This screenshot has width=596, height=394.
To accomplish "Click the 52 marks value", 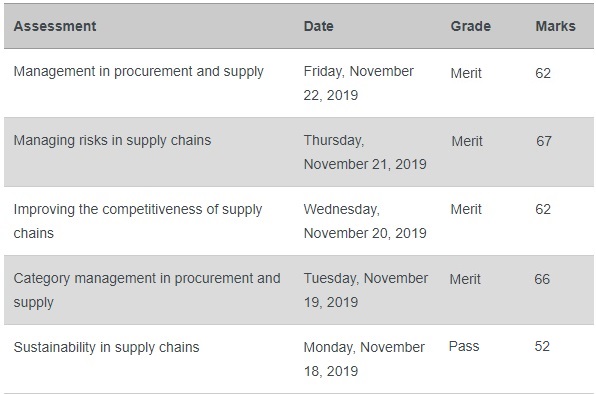I will pyautogui.click(x=542, y=346).
